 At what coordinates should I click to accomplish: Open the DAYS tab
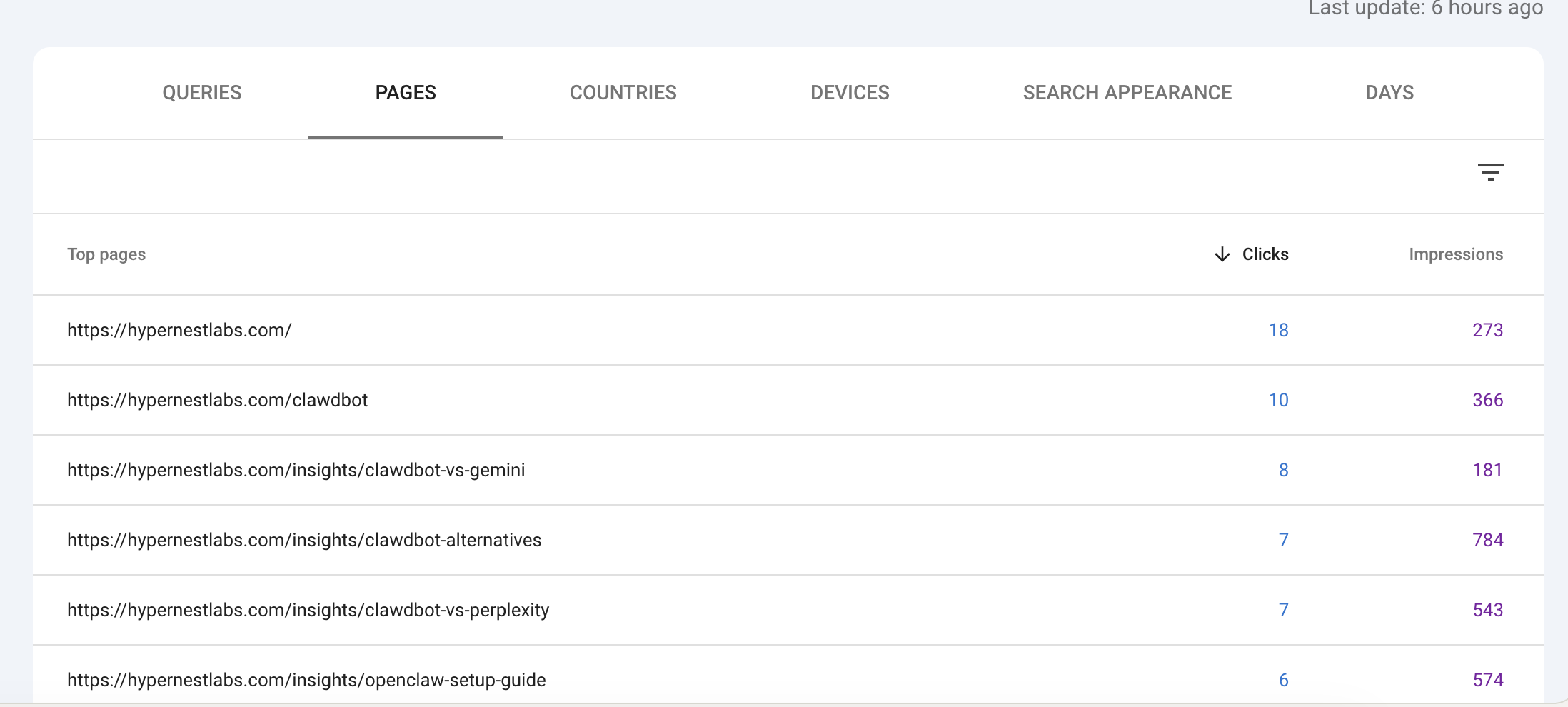coord(1389,92)
